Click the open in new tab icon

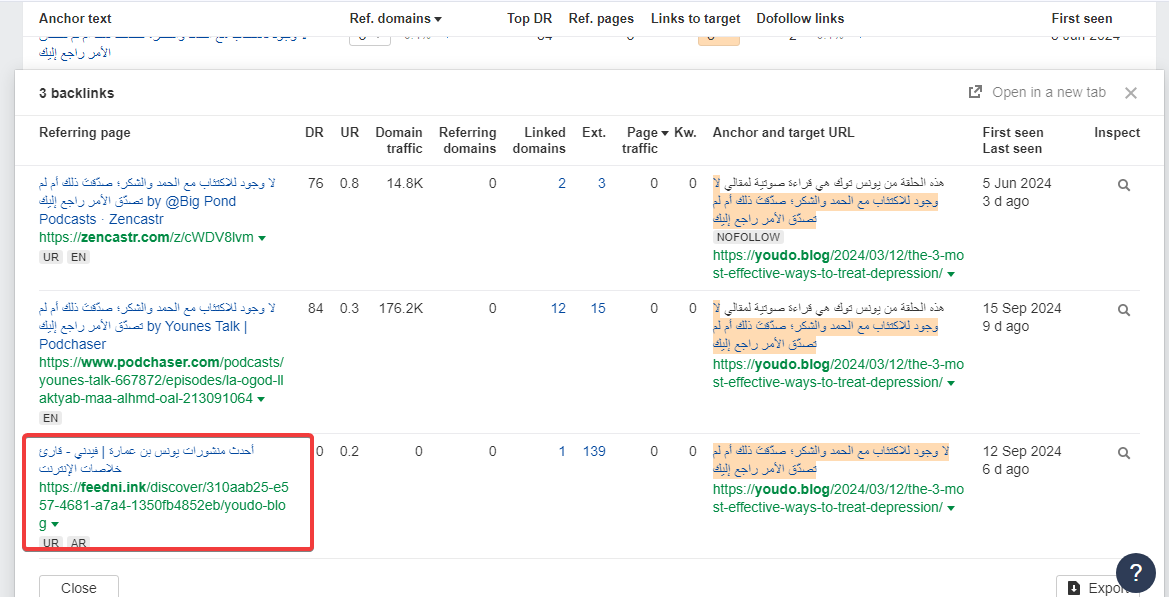click(975, 92)
